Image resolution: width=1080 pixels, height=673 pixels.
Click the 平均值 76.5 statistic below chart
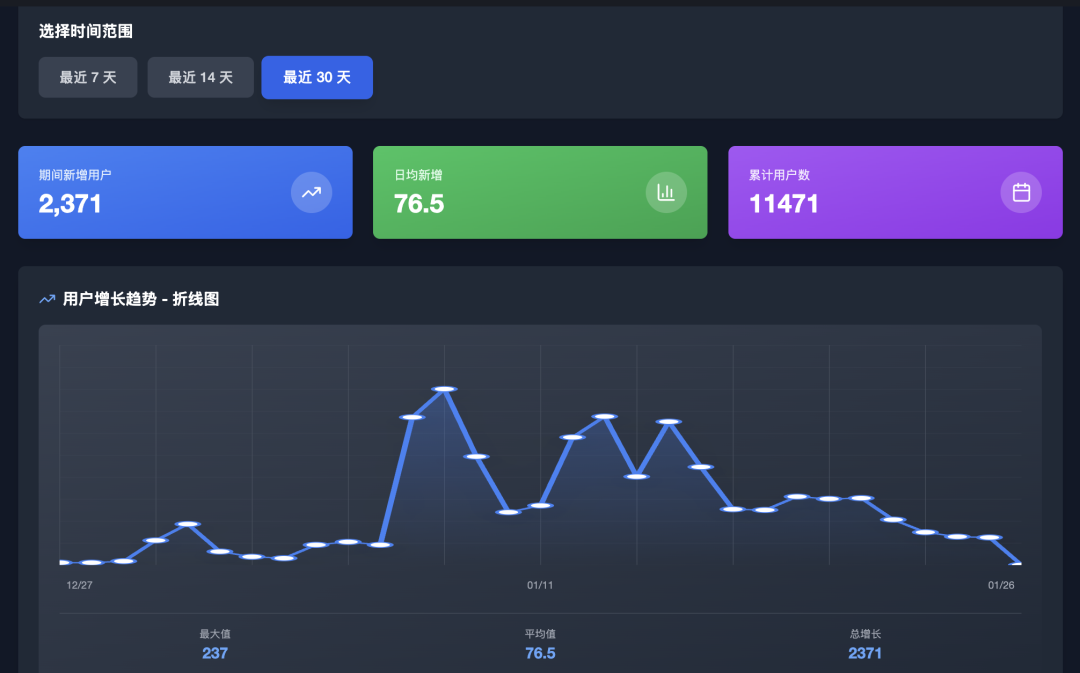[540, 653]
